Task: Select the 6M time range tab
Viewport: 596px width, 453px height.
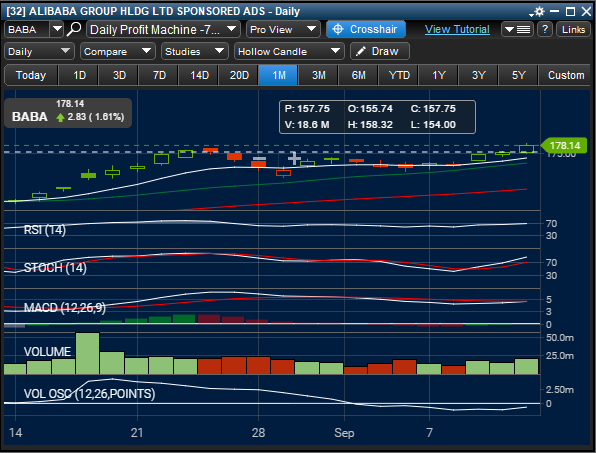Action: 358,75
